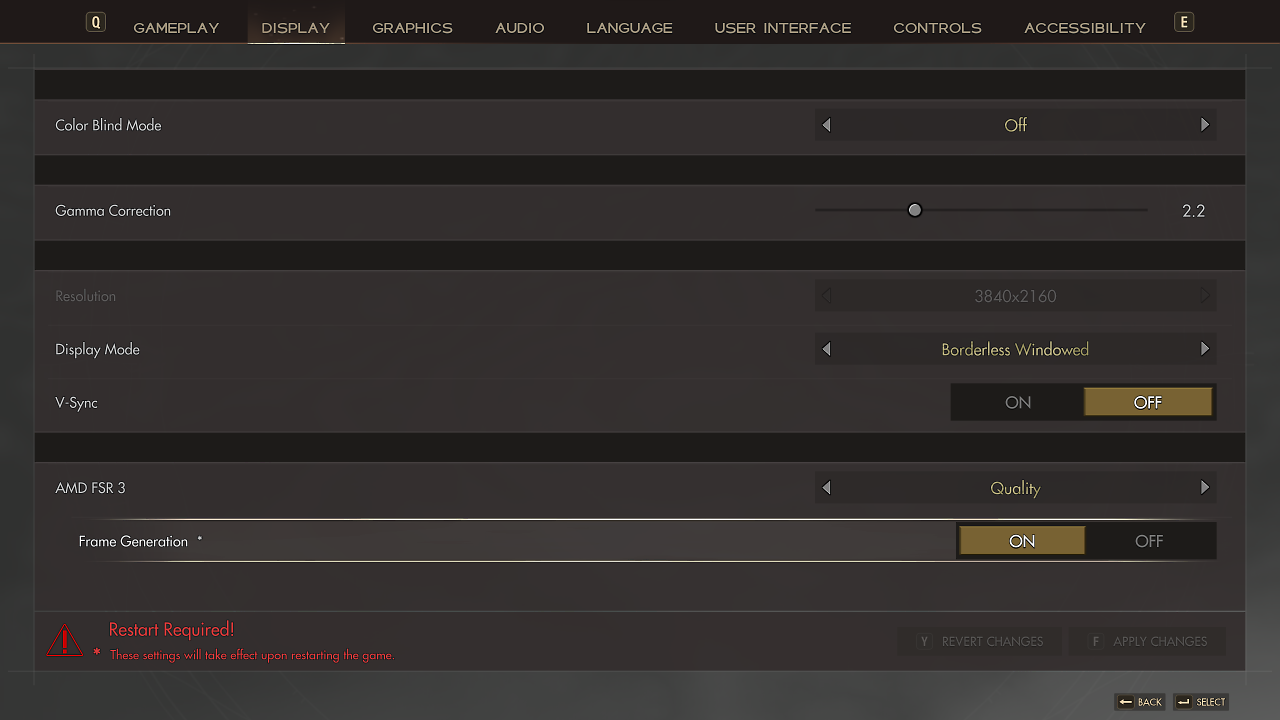Click right arrow for Color Blind Mode
The height and width of the screenshot is (720, 1280).
pos(1205,125)
